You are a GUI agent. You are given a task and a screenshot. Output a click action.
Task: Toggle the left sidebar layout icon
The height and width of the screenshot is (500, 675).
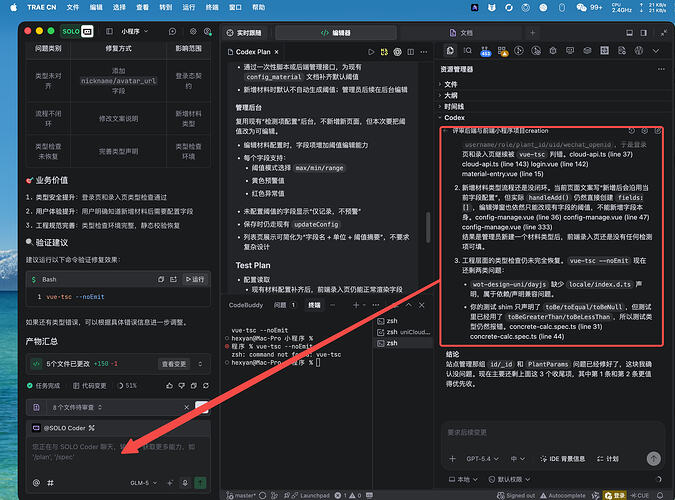(x=109, y=31)
